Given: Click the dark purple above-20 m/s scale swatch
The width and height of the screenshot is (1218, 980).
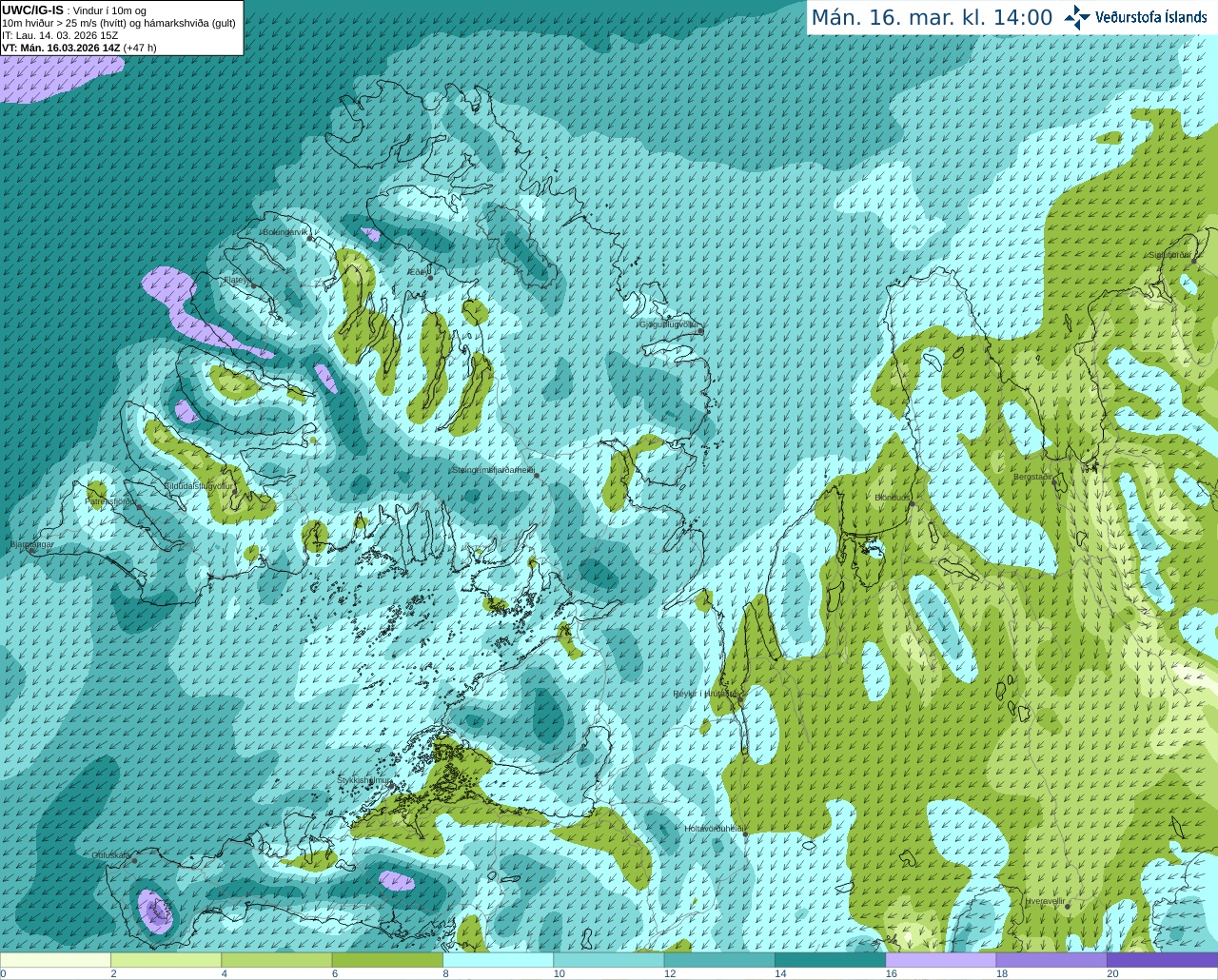Looking at the screenshot, I should click(x=1163, y=960).
